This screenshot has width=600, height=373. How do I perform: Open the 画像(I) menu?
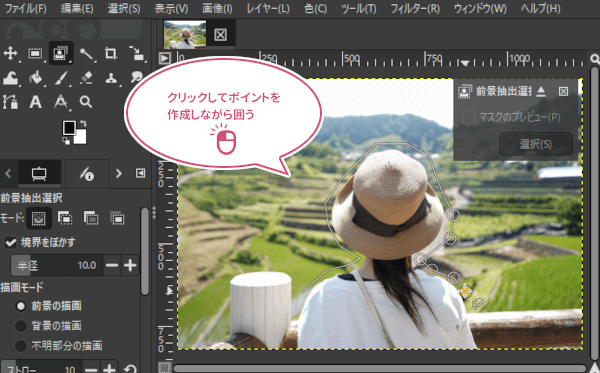tap(217, 8)
